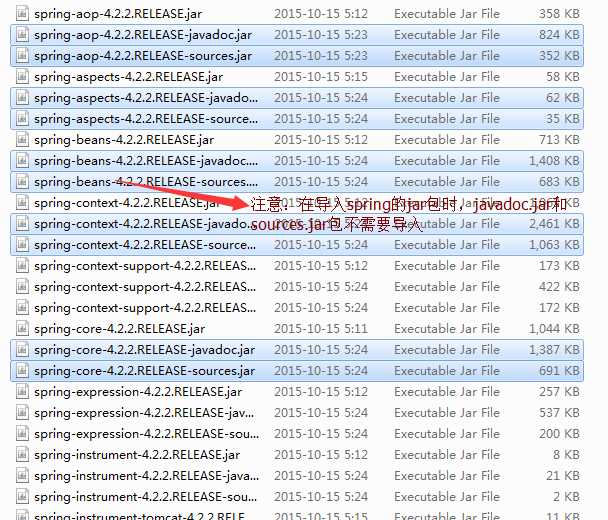Image resolution: width=608 pixels, height=520 pixels.
Task: Click the icon beside spring-aop-4.2.2.RELEASE-javadoc.jar
Action: pyautogui.click(x=22, y=35)
